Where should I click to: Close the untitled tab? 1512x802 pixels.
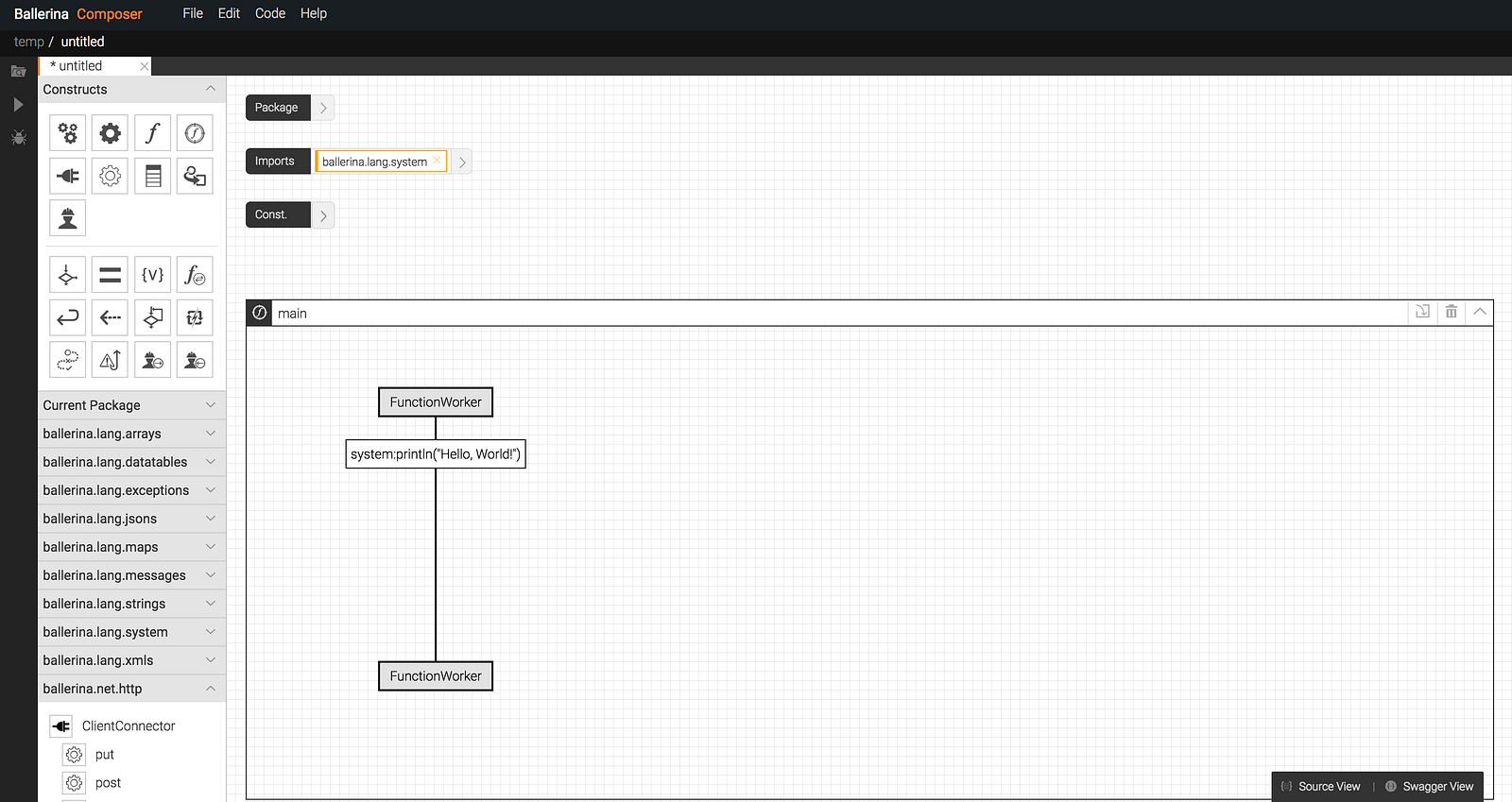coord(144,66)
